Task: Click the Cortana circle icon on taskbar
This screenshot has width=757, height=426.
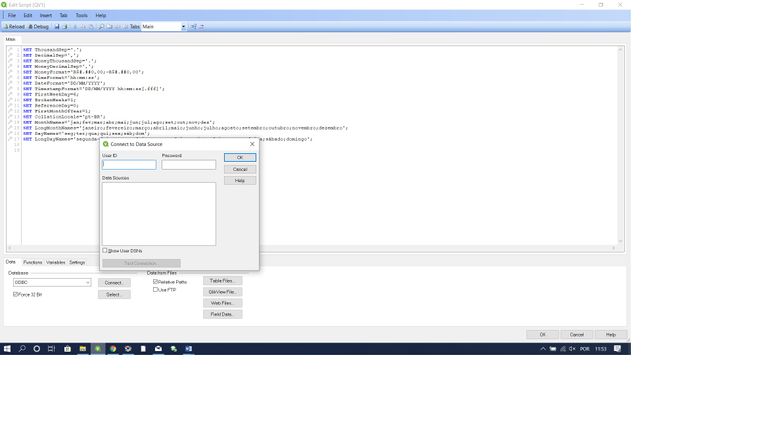Action: pyautogui.click(x=37, y=348)
